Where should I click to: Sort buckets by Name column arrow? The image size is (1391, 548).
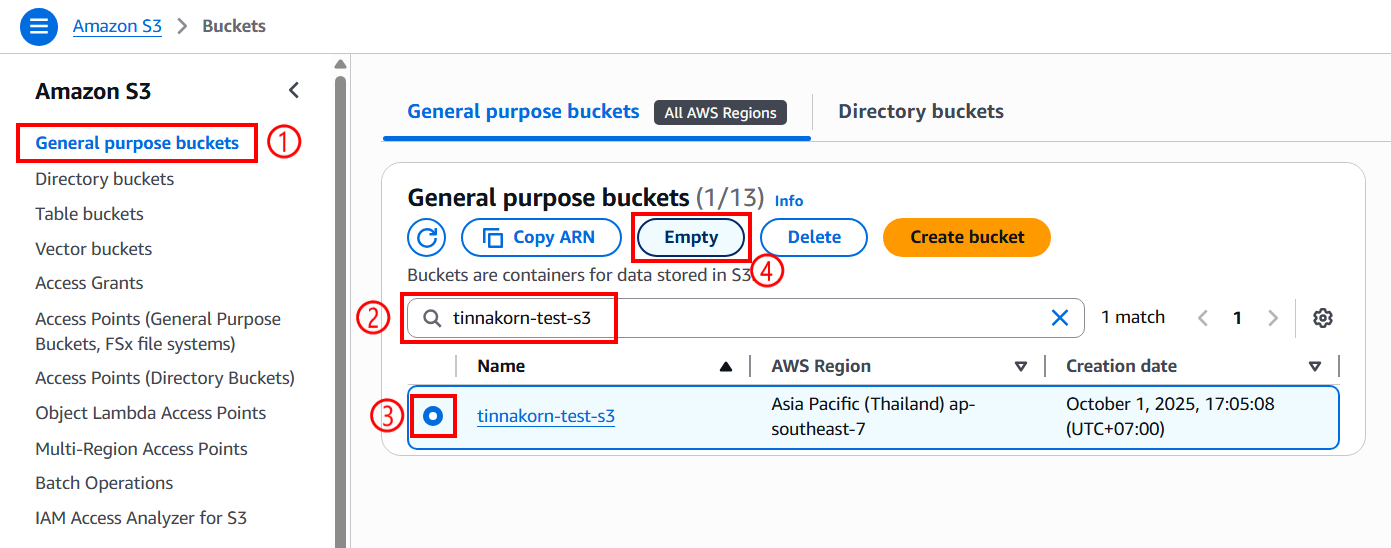tap(726, 367)
